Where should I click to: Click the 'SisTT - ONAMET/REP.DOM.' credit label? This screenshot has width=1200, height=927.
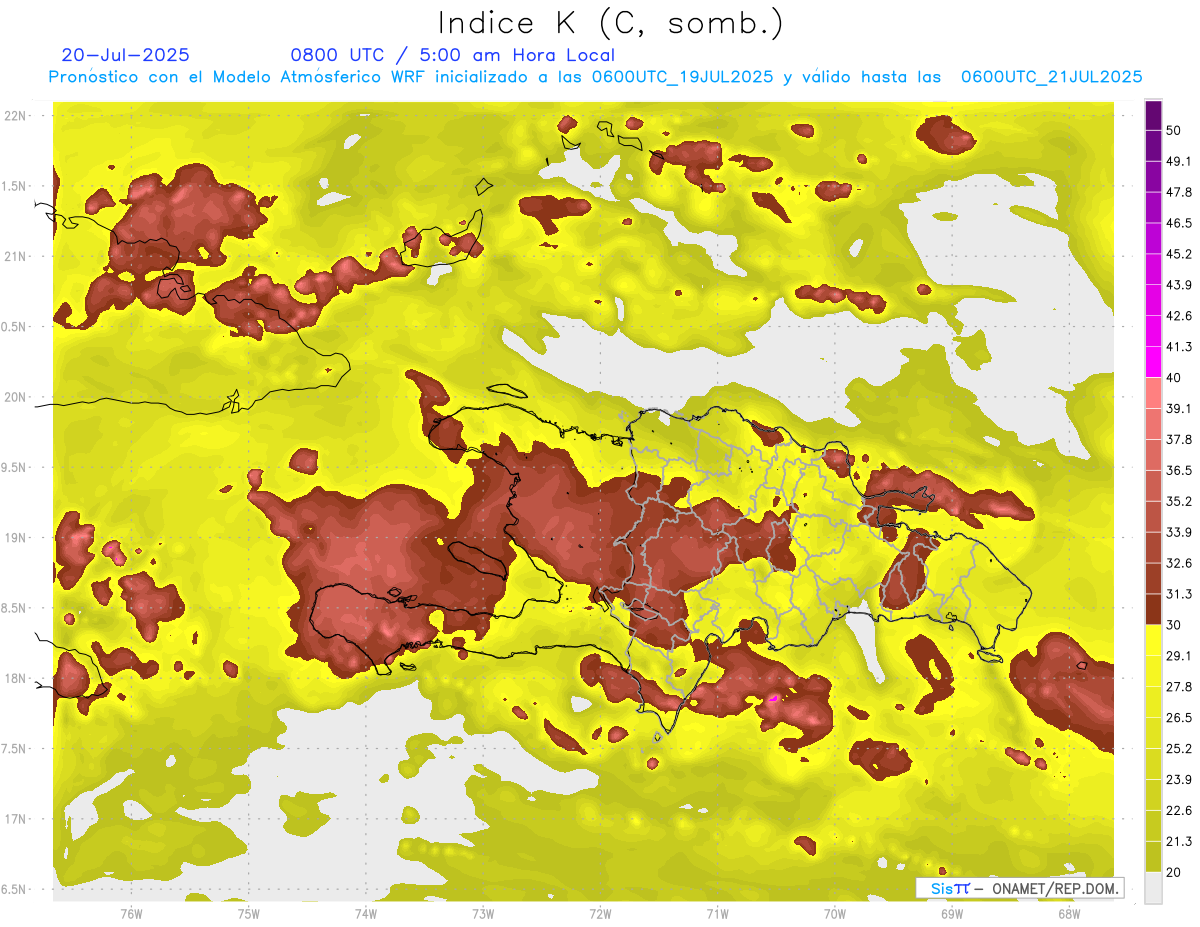[1019, 888]
